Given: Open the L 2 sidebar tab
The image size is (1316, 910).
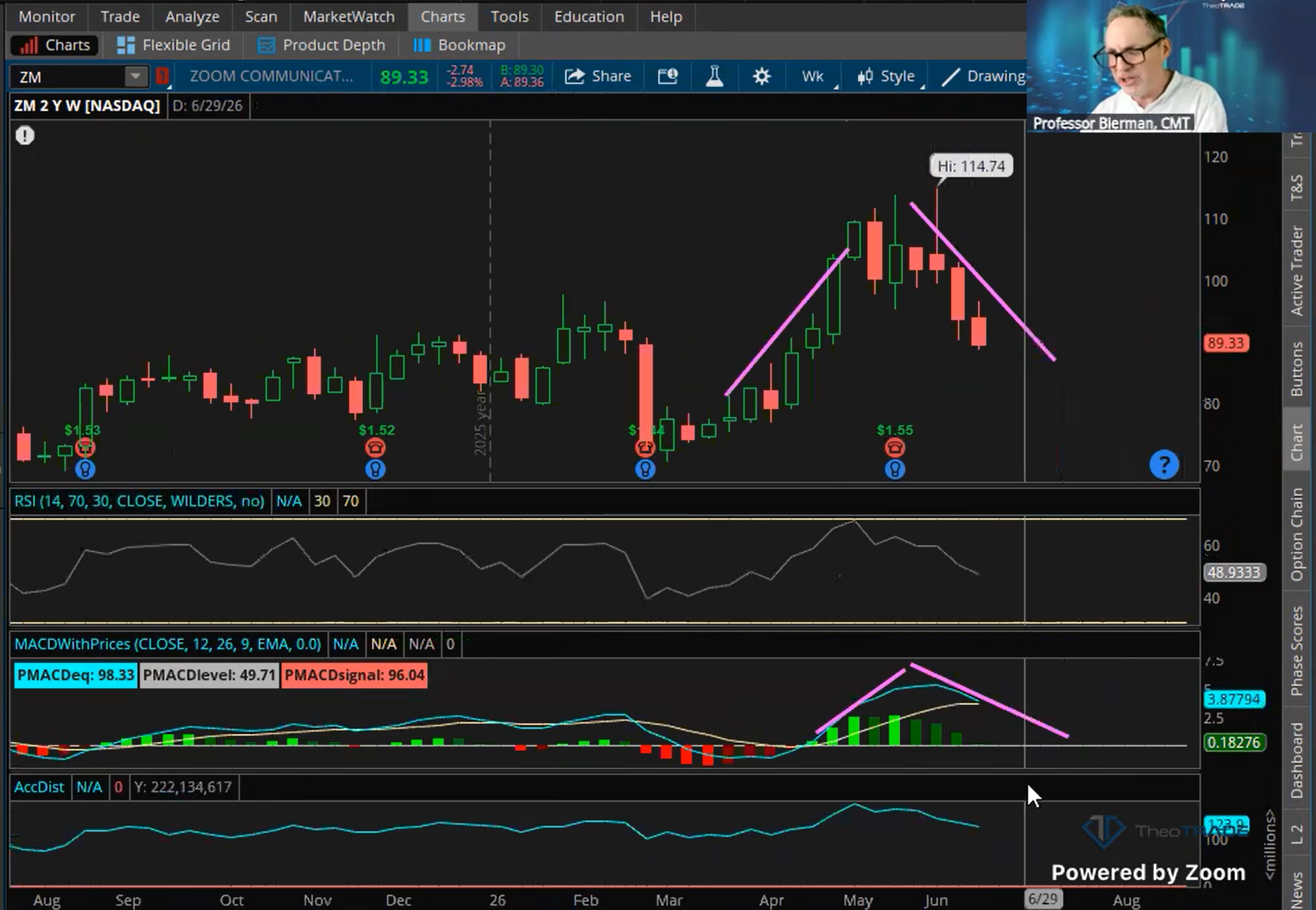Looking at the screenshot, I should click(1297, 834).
